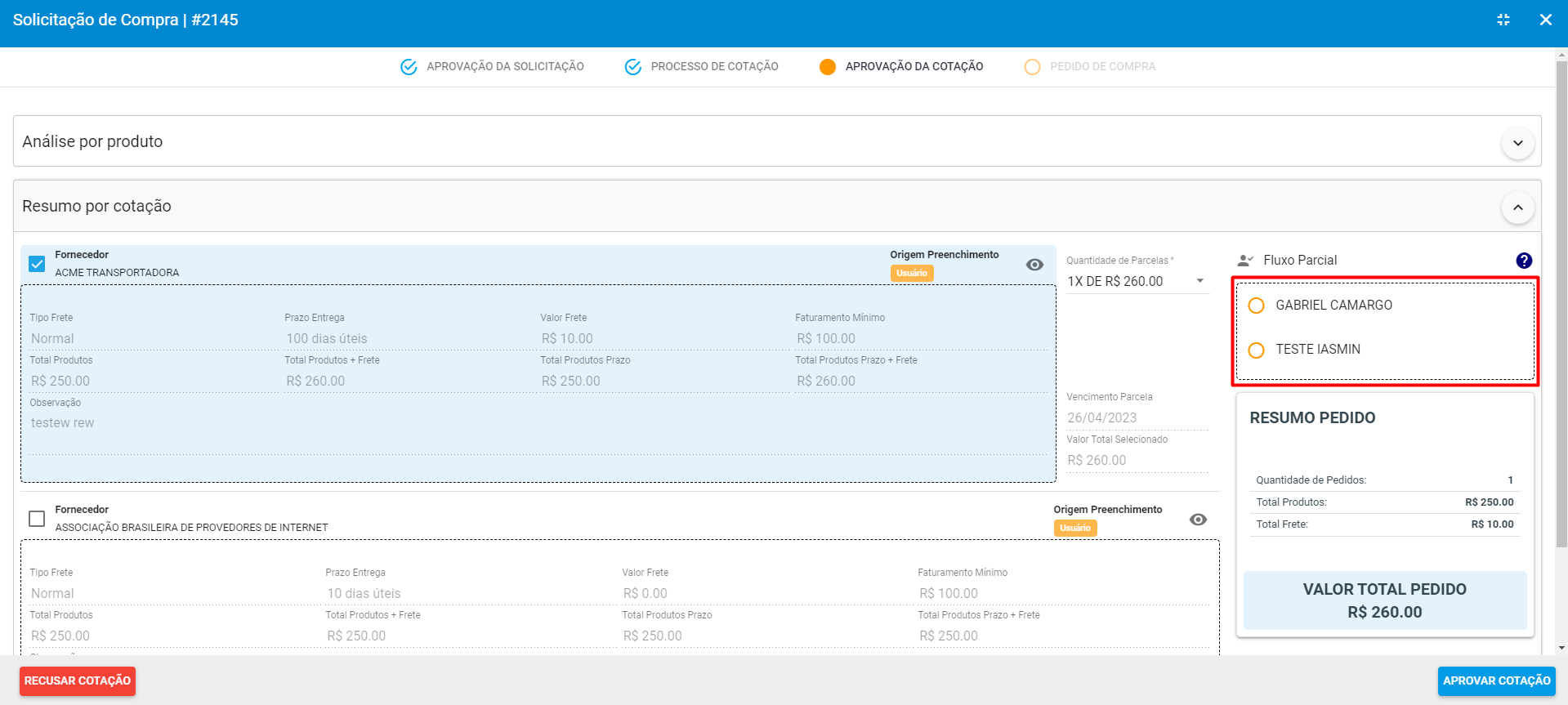Click ACME Valor Frete 'R$ 10.00' field
Screen dimensions: 1568x705
[x=665, y=338]
